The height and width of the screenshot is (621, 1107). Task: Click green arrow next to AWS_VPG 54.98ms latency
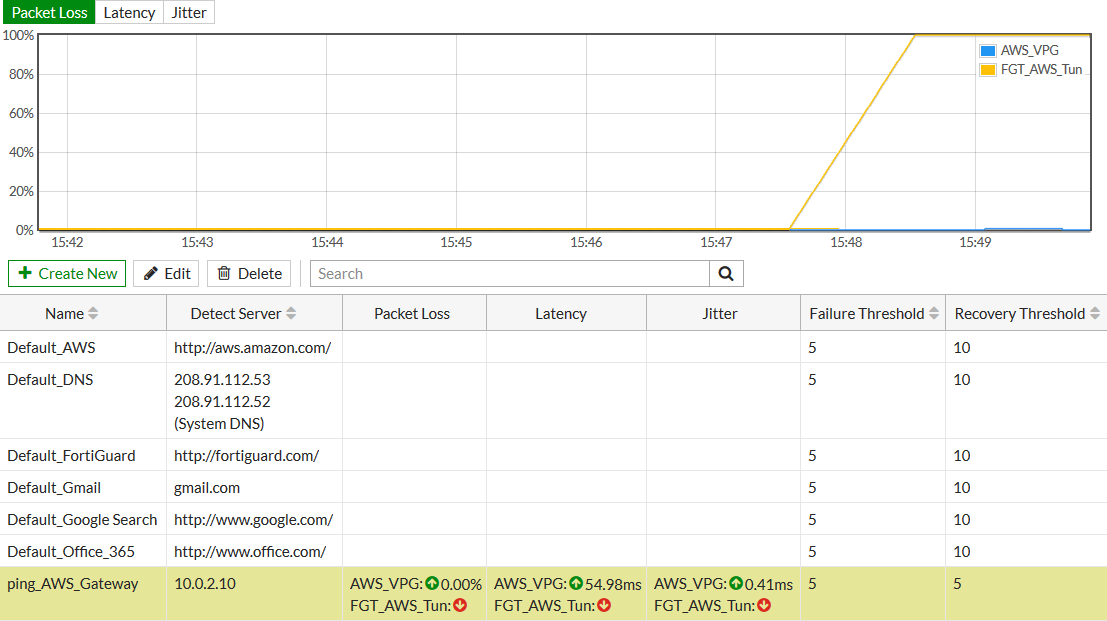574,583
